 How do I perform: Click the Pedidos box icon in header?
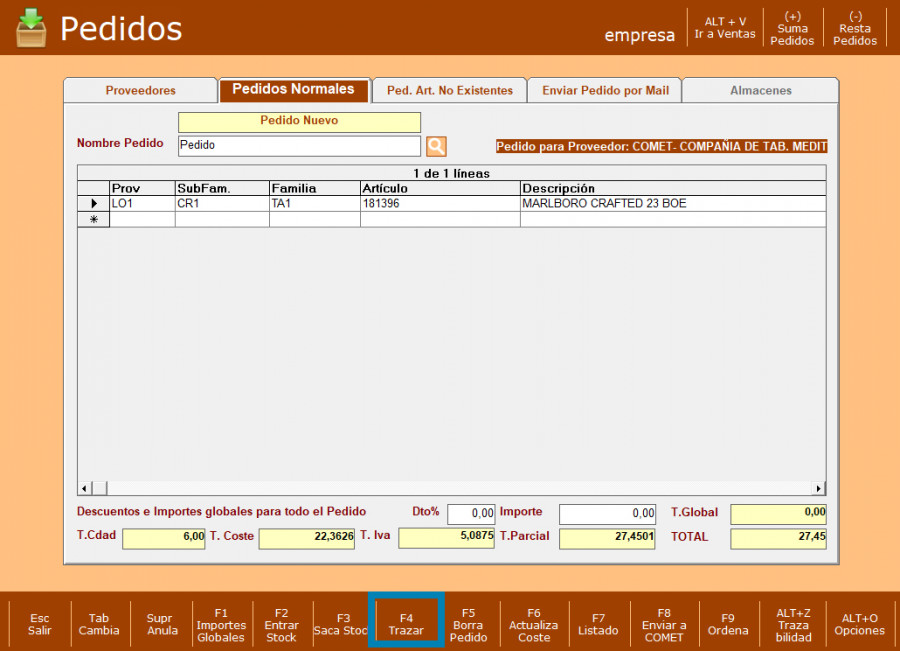tap(31, 28)
